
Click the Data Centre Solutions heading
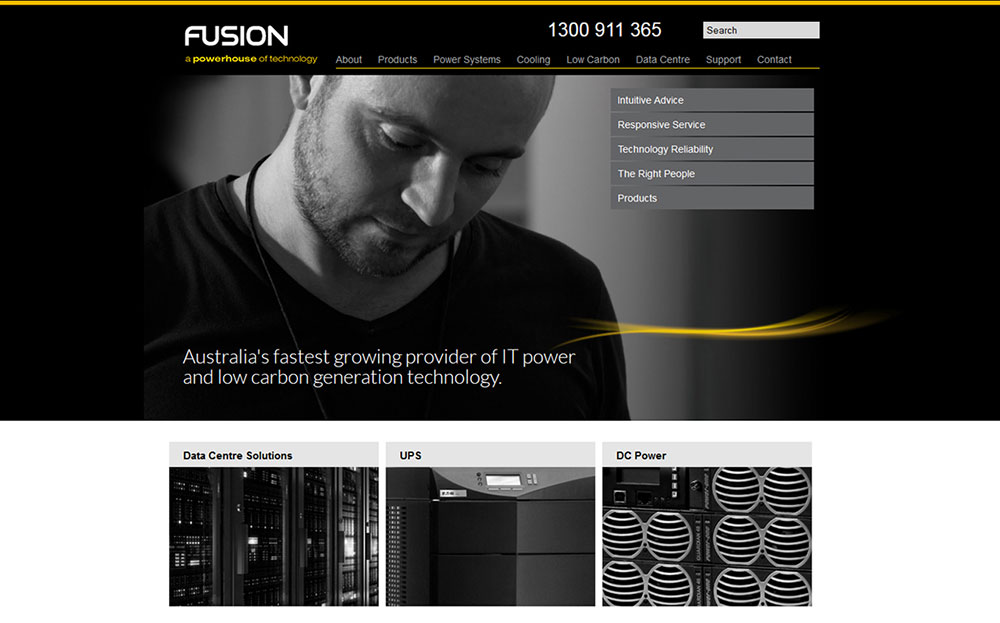coord(238,456)
